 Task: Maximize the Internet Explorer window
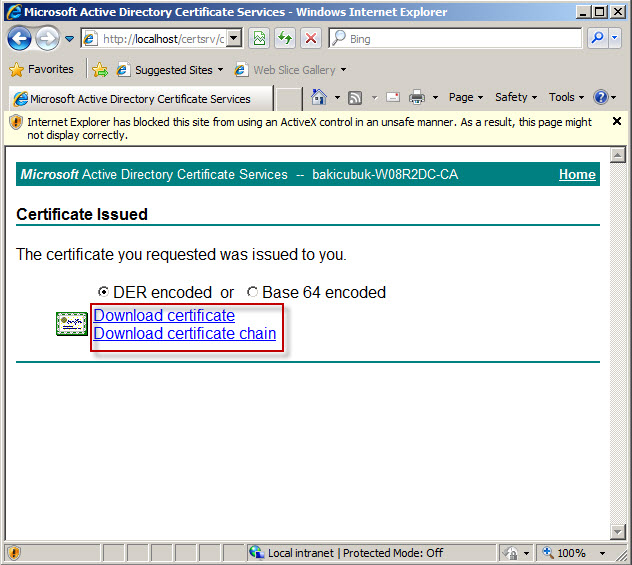coord(599,12)
